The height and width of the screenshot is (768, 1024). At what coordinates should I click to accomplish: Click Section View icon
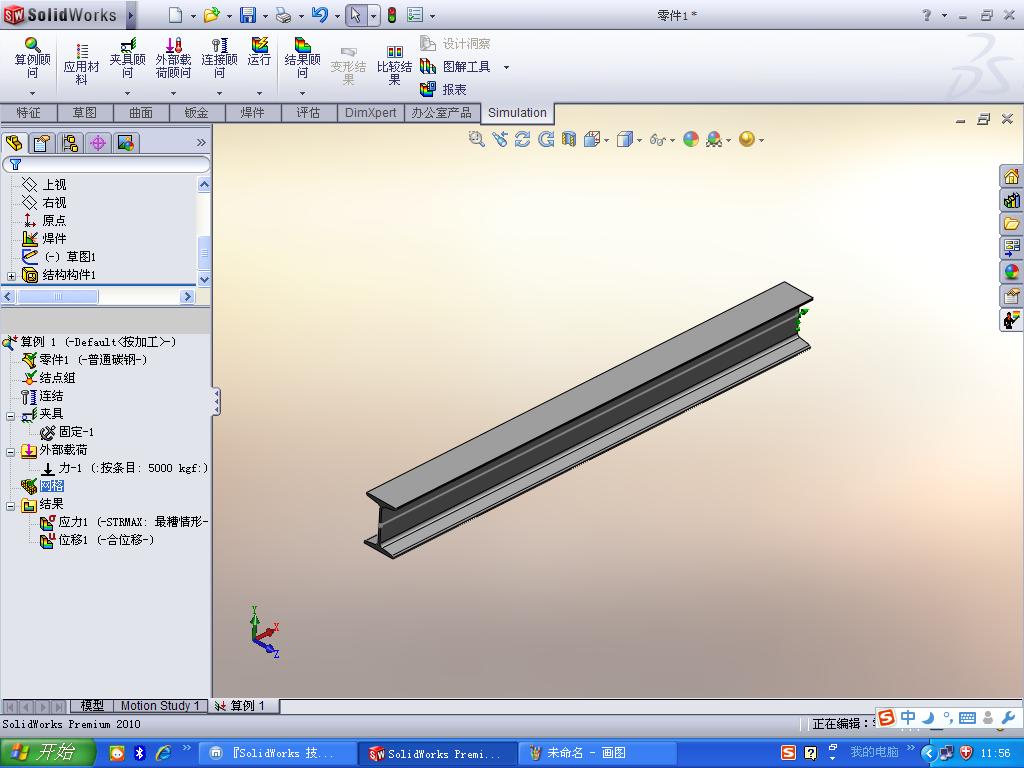(x=569, y=138)
